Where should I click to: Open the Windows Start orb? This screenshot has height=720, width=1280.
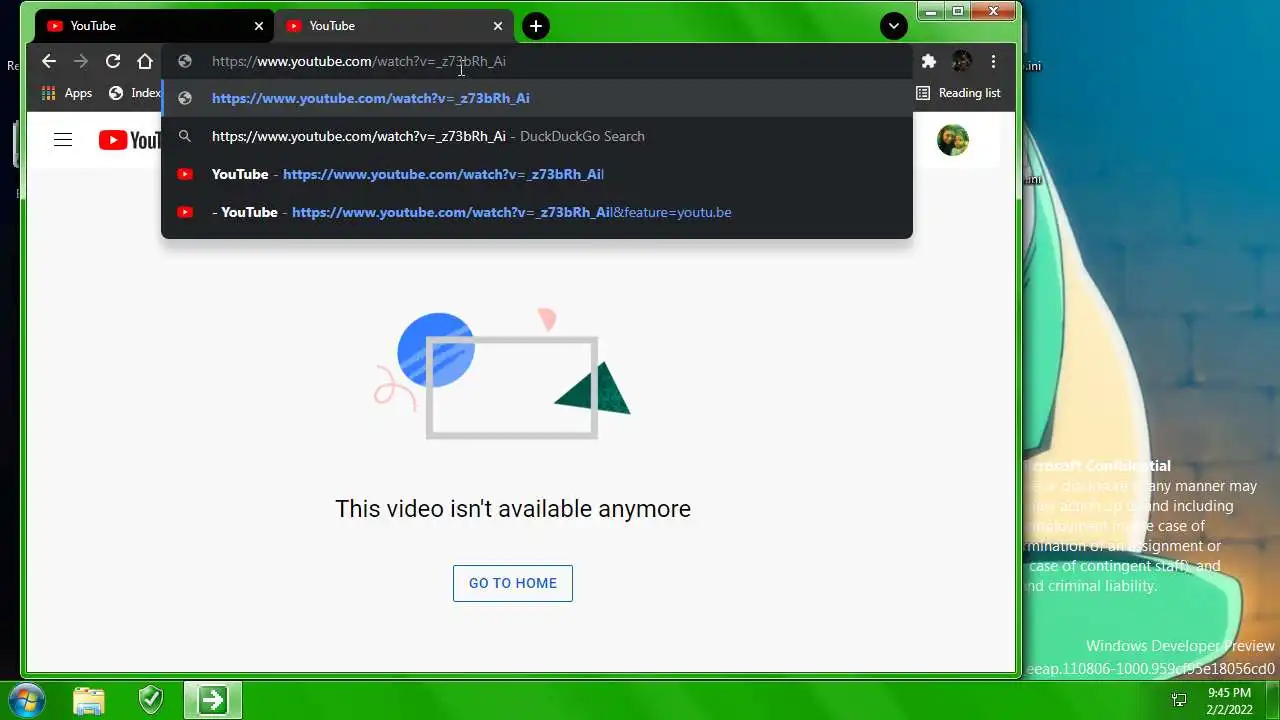click(27, 700)
